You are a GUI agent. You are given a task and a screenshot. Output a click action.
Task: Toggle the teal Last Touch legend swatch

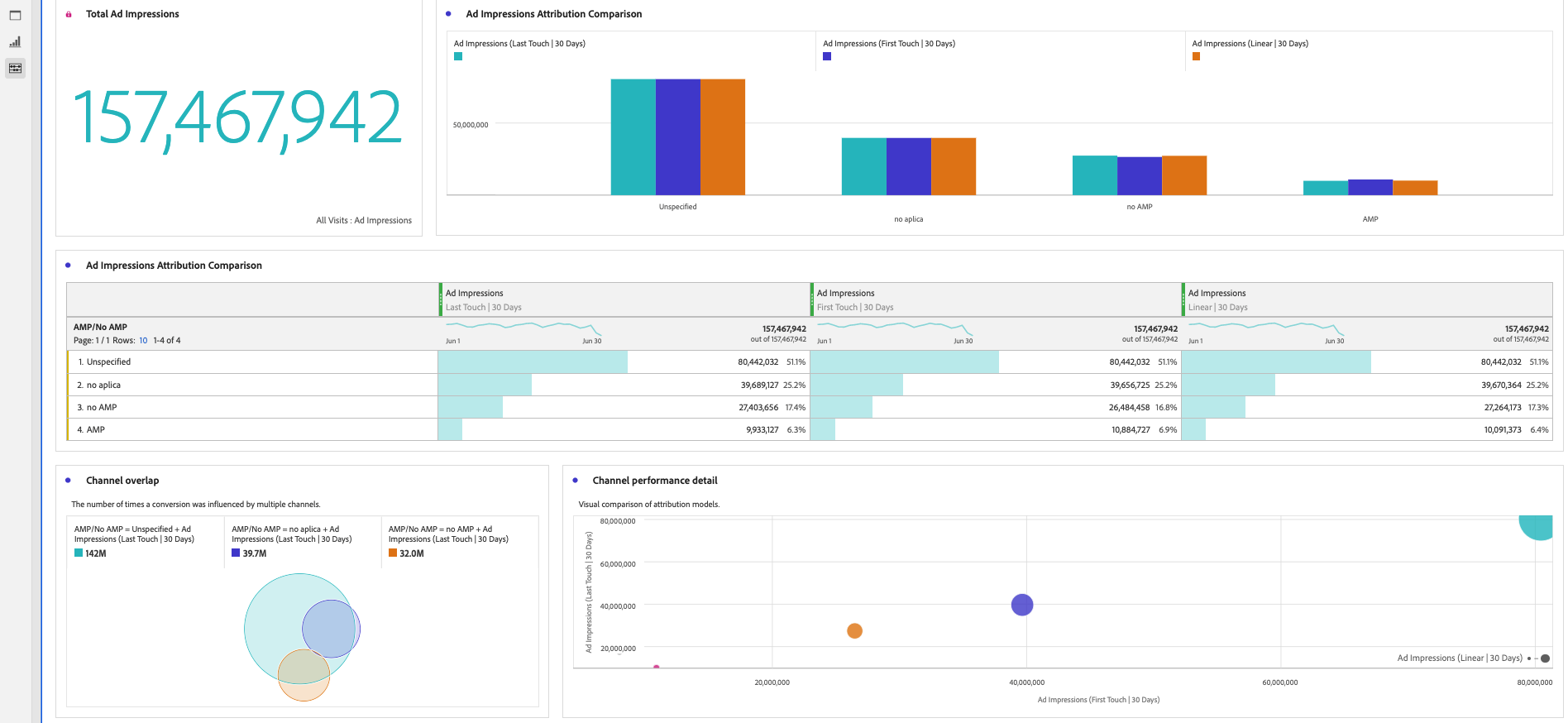[x=458, y=56]
